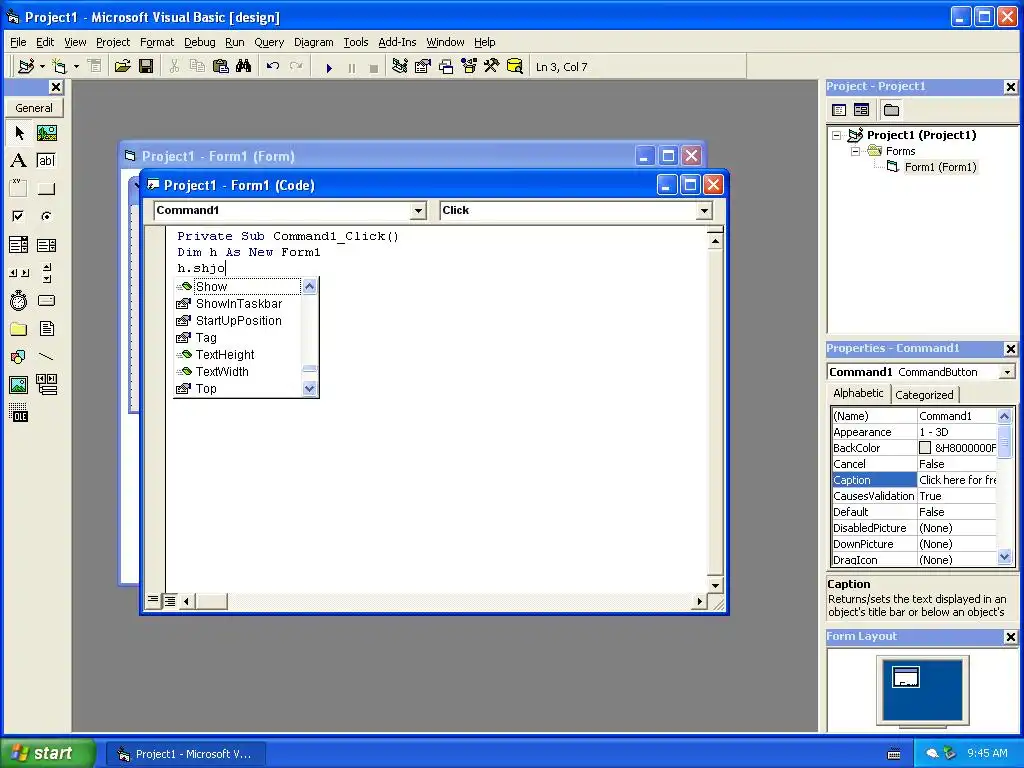Click the End (stop) toolbar icon
The image size is (1024, 768).
coord(374,67)
